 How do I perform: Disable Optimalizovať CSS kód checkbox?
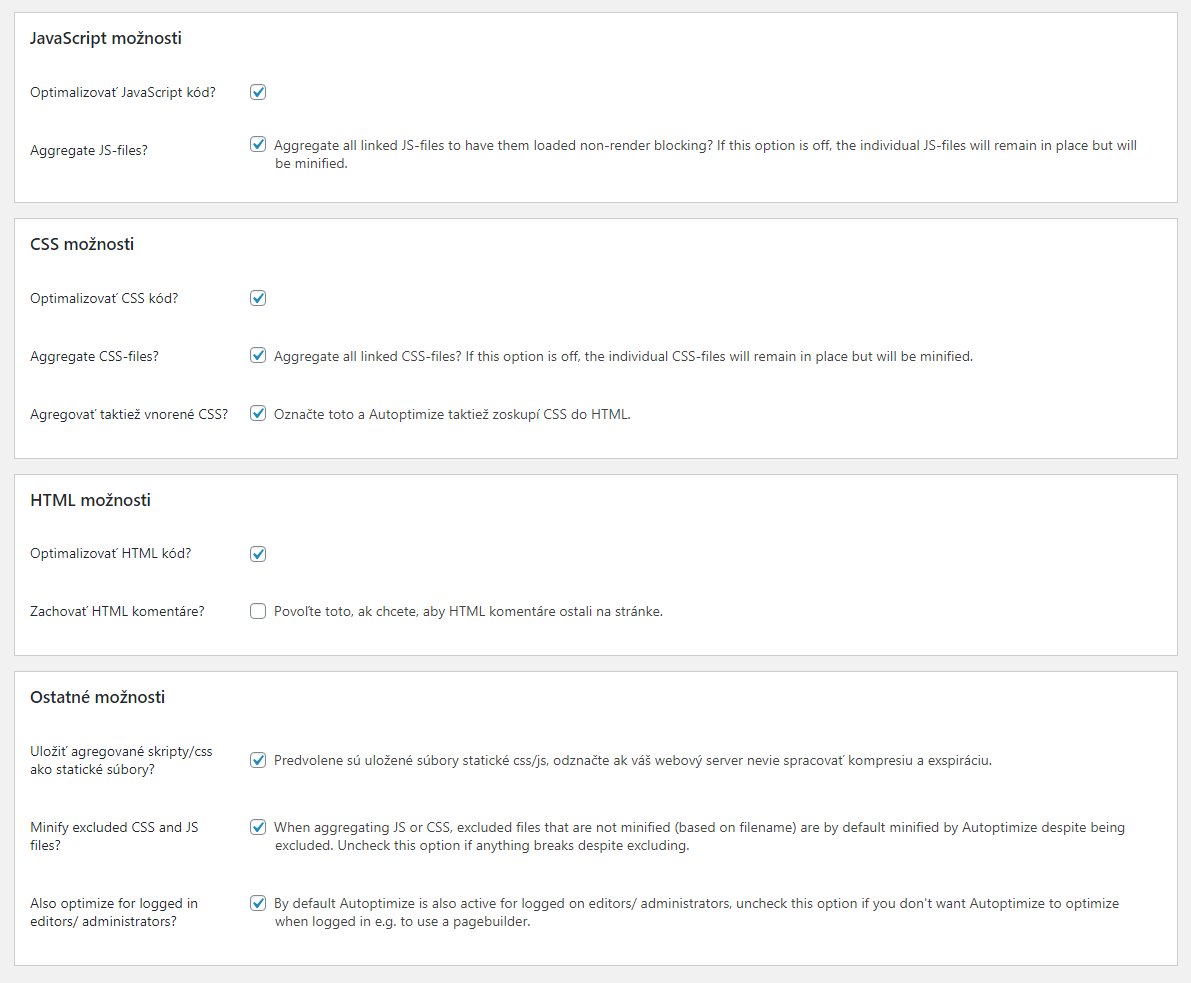click(x=258, y=298)
